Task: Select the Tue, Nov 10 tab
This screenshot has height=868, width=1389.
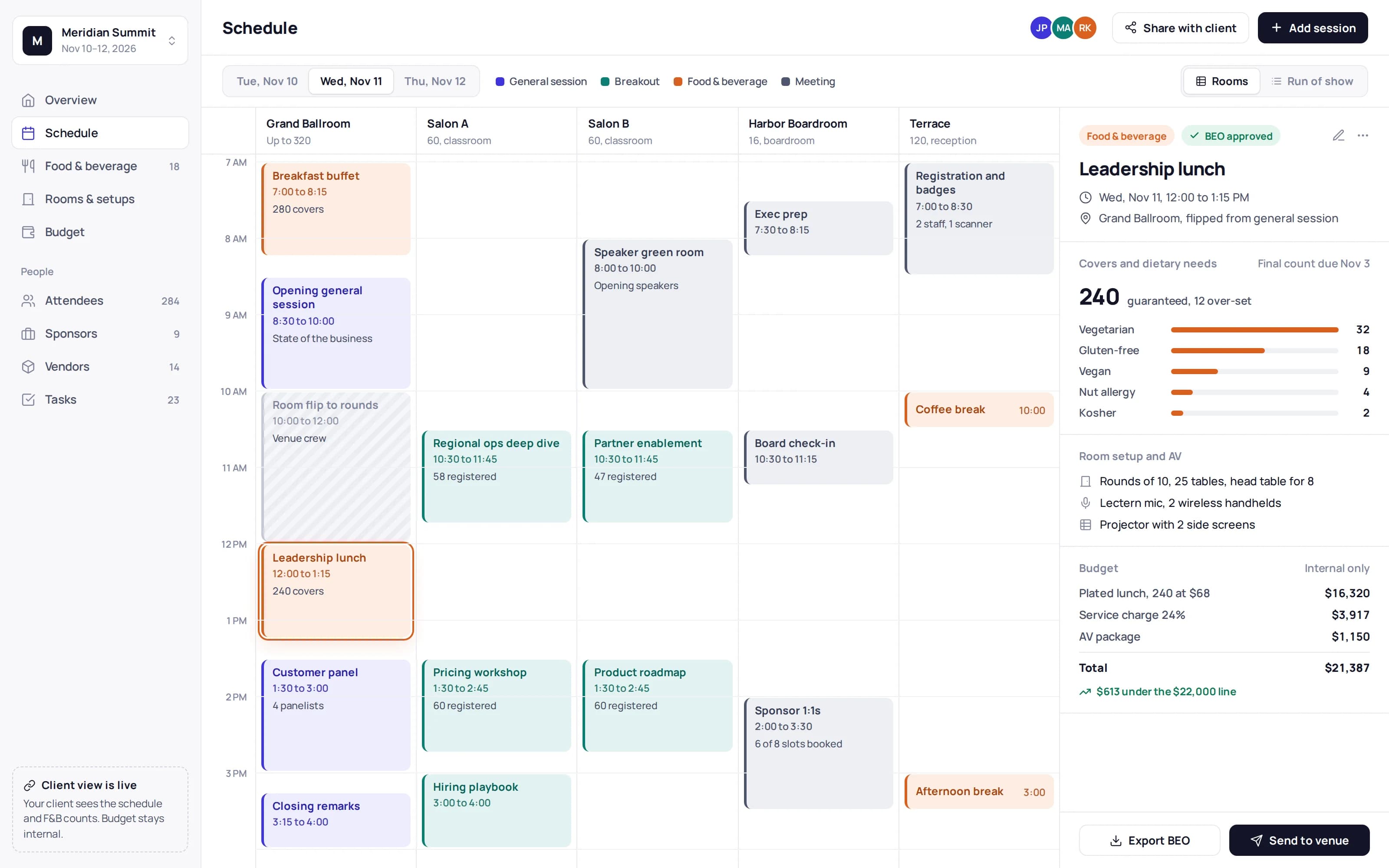Action: click(267, 81)
